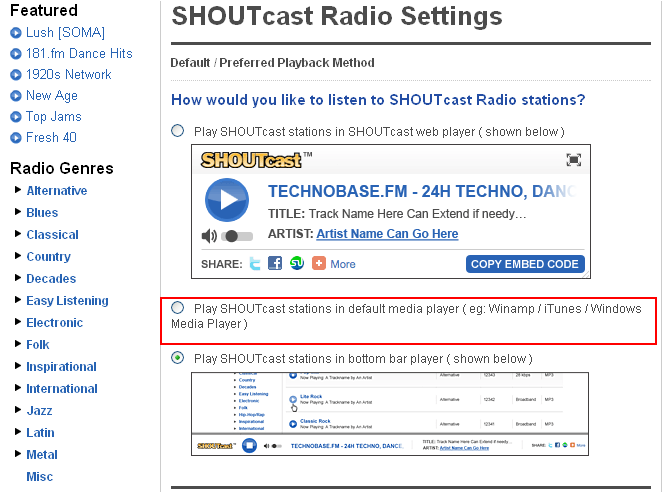Expand the Jazz genre arrow

click(x=18, y=410)
